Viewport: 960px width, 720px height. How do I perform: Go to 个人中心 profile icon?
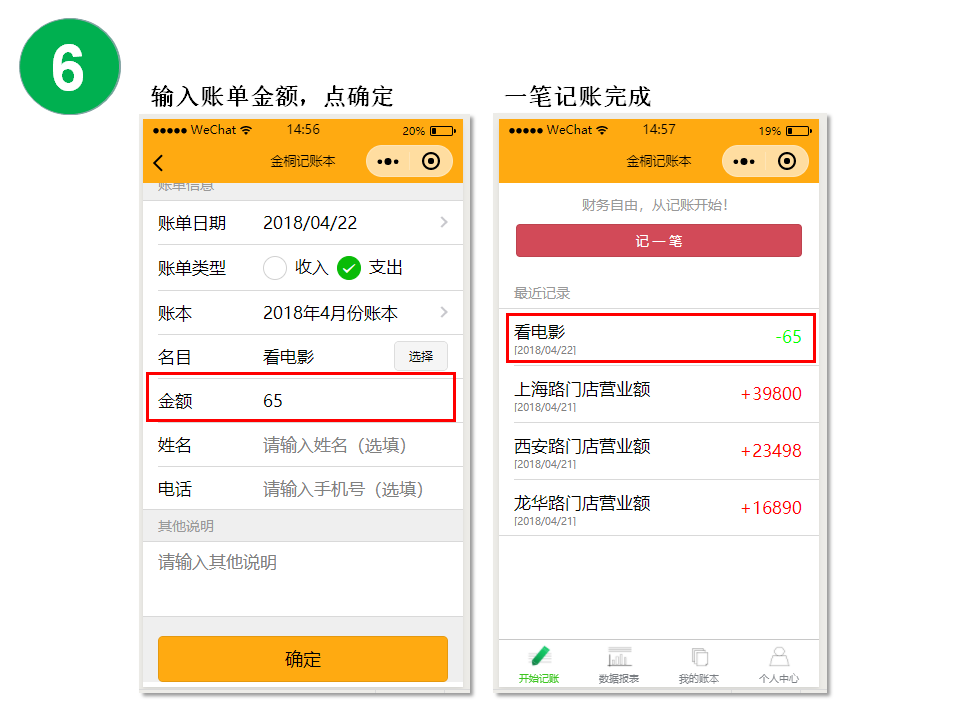click(x=779, y=665)
